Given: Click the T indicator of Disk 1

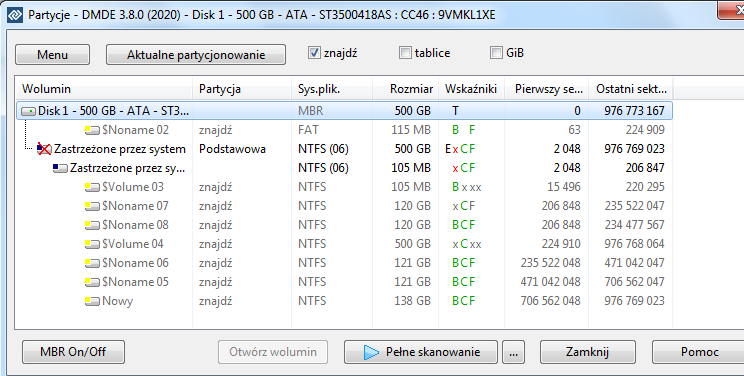Looking at the screenshot, I should (x=456, y=111).
